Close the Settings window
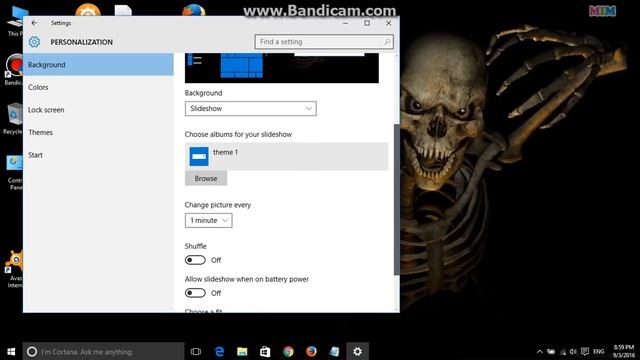 tap(389, 23)
